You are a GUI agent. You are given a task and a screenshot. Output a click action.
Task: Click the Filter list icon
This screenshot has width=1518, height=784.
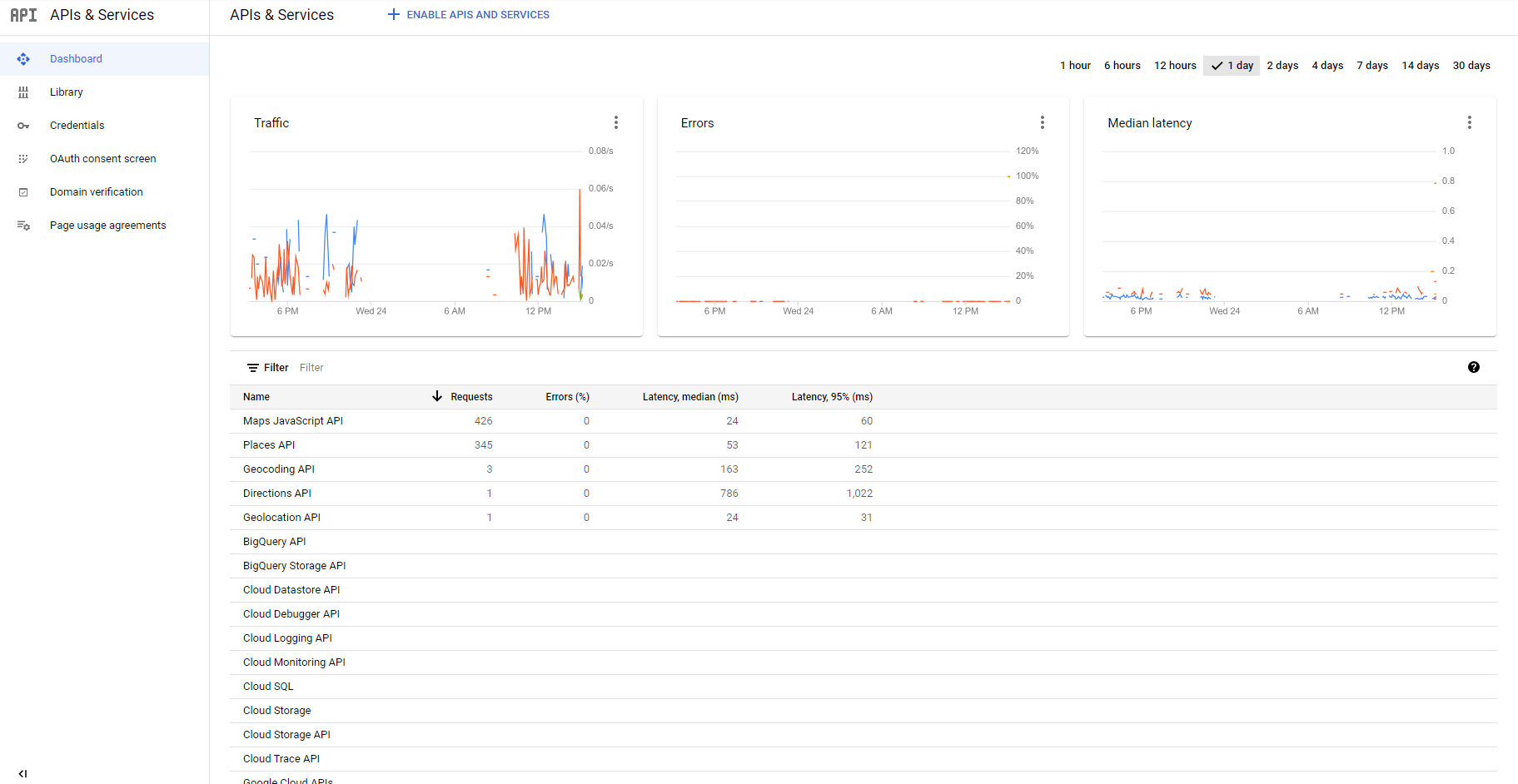coord(253,368)
